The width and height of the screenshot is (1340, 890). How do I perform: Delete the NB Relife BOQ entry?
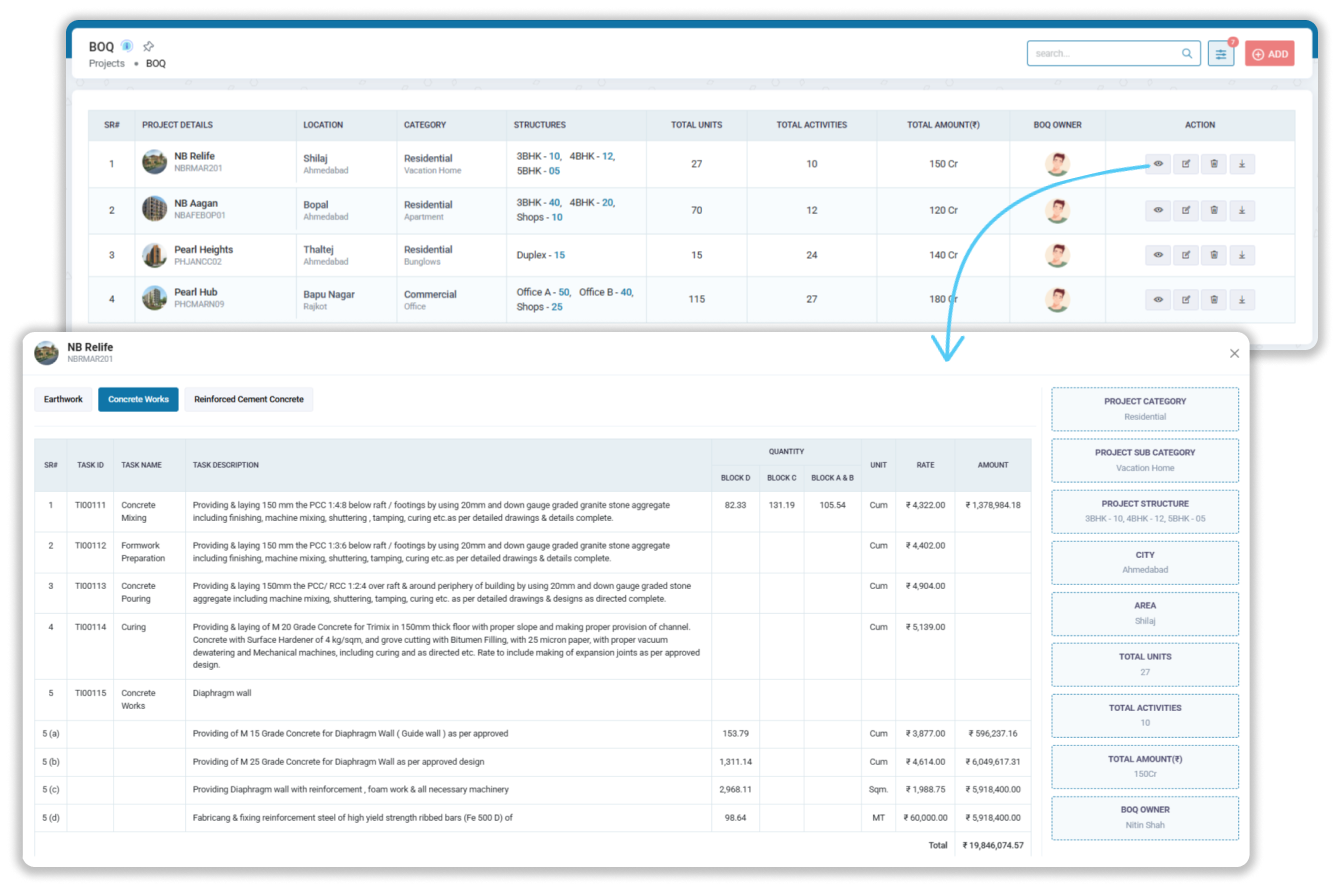1214,164
